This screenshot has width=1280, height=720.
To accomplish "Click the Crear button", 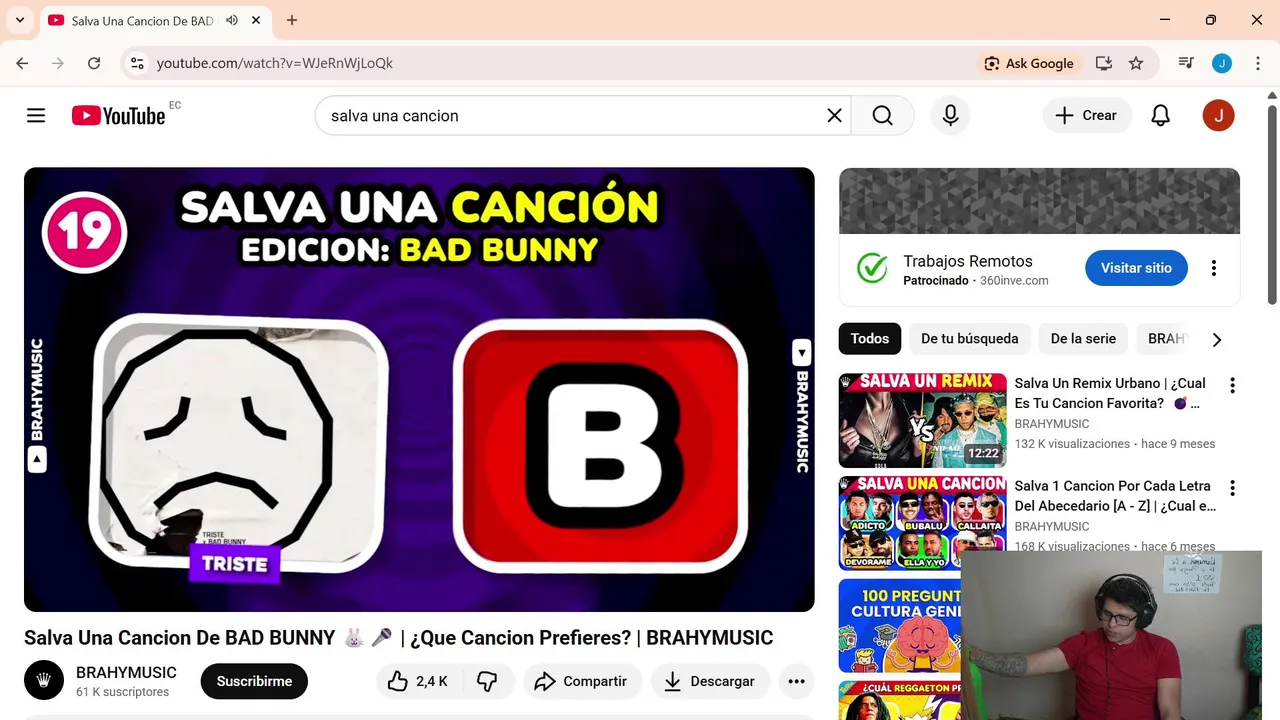I will [x=1087, y=115].
